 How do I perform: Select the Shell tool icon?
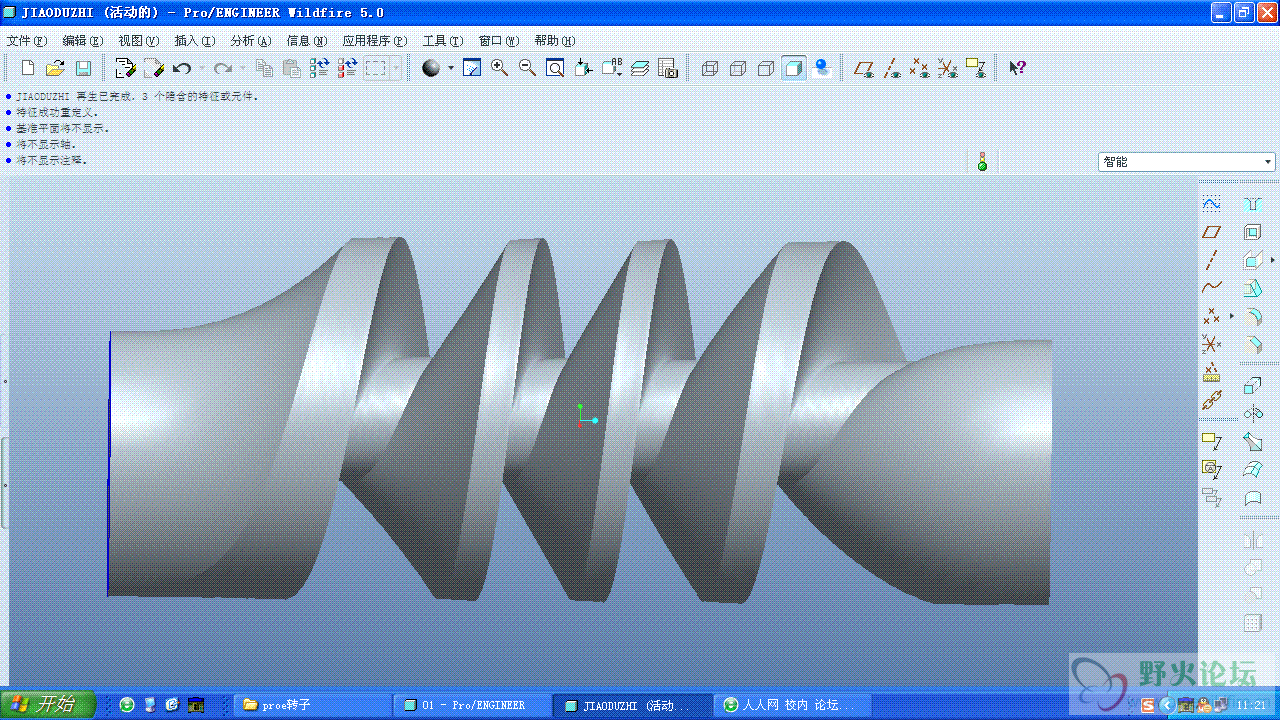1252,232
